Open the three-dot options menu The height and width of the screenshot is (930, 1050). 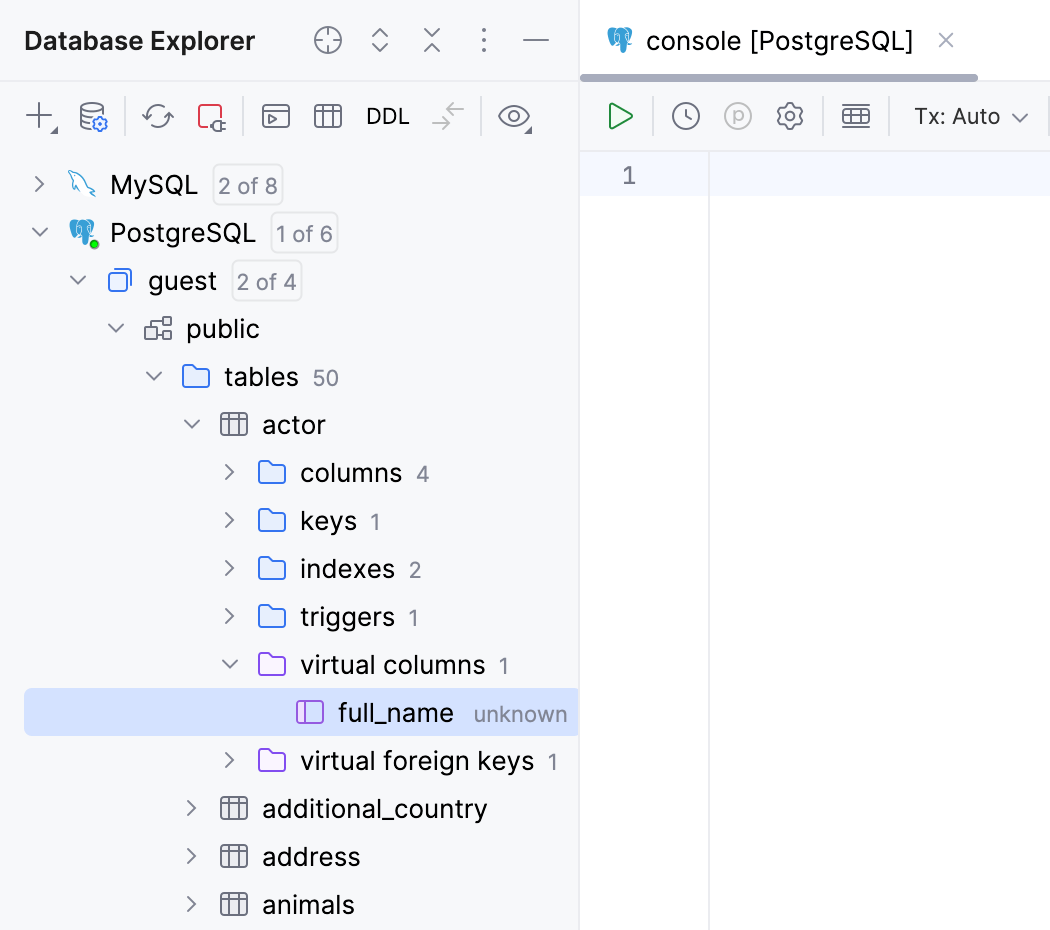484,40
